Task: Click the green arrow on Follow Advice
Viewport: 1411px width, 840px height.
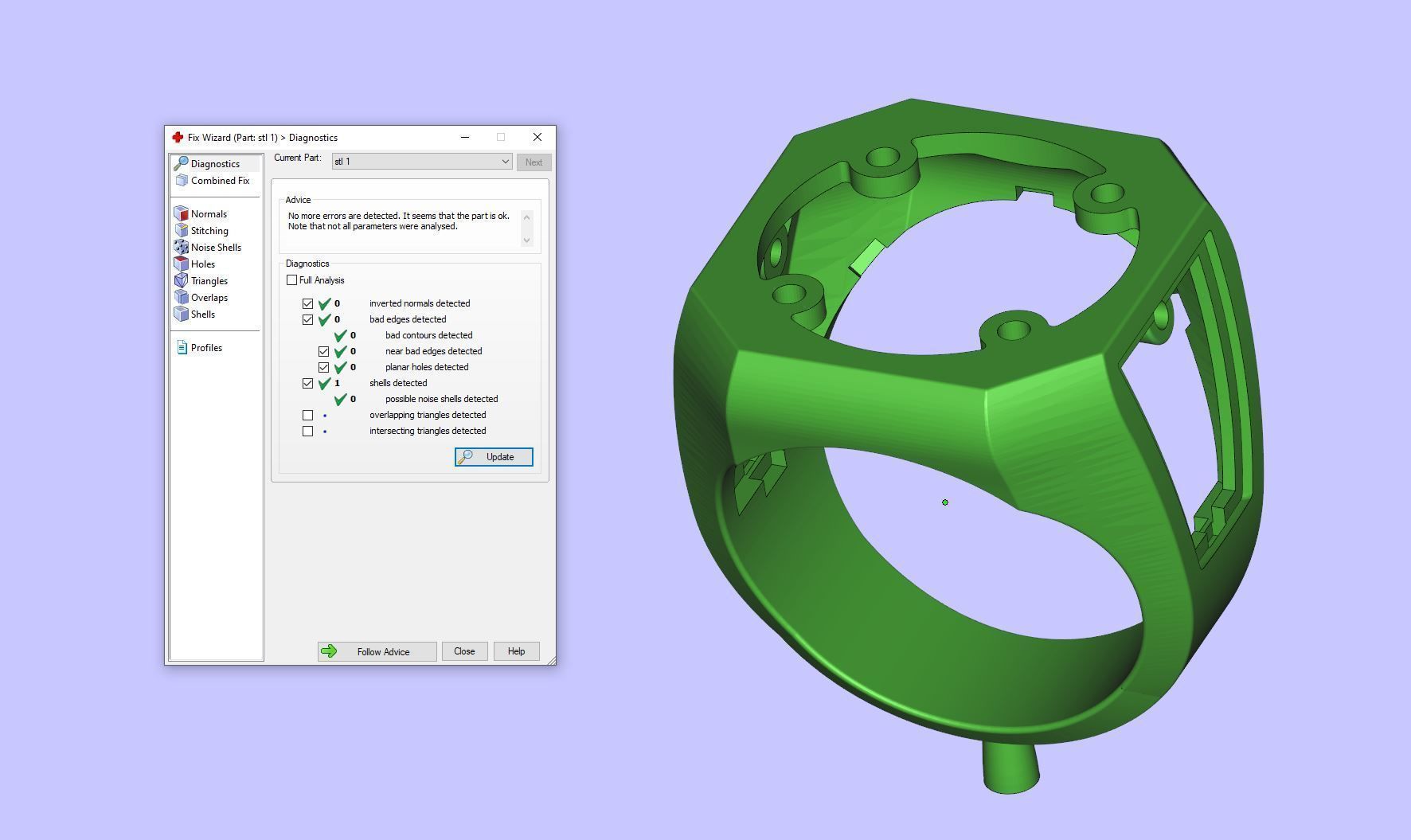Action: coord(329,651)
